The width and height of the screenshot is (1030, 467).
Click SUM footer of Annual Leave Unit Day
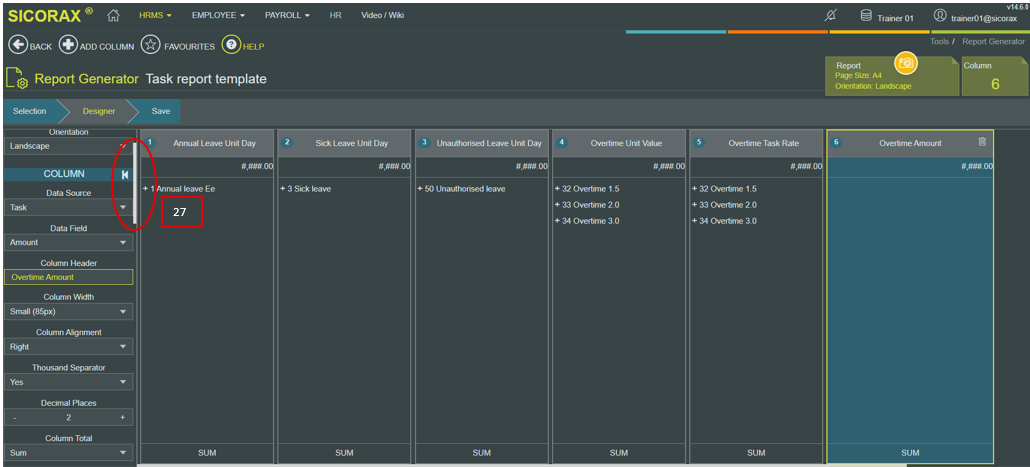(x=207, y=453)
